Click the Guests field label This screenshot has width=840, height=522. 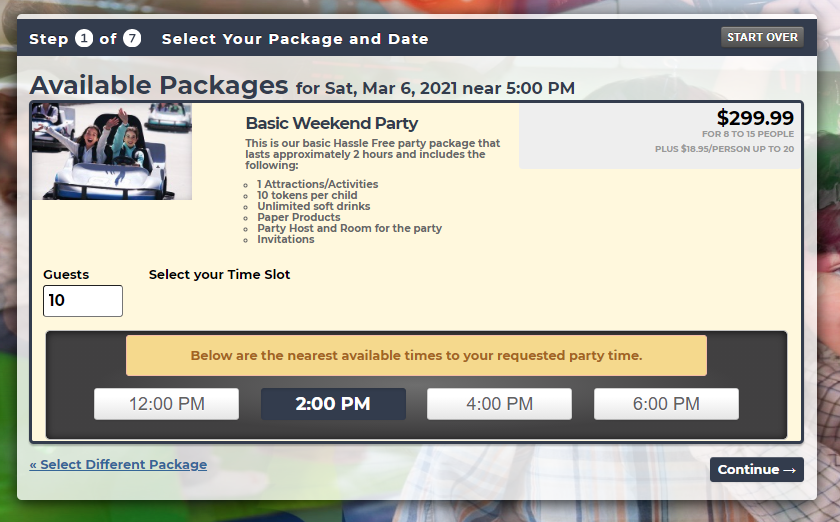[66, 274]
